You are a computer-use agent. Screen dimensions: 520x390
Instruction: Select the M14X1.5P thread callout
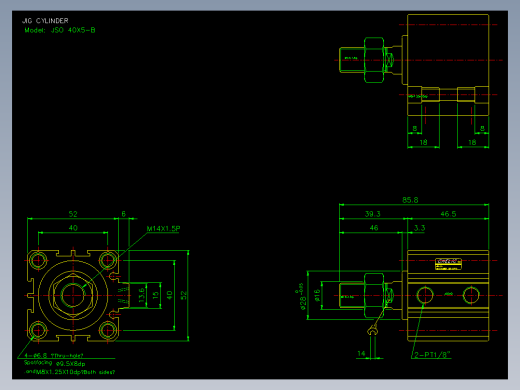(x=163, y=229)
